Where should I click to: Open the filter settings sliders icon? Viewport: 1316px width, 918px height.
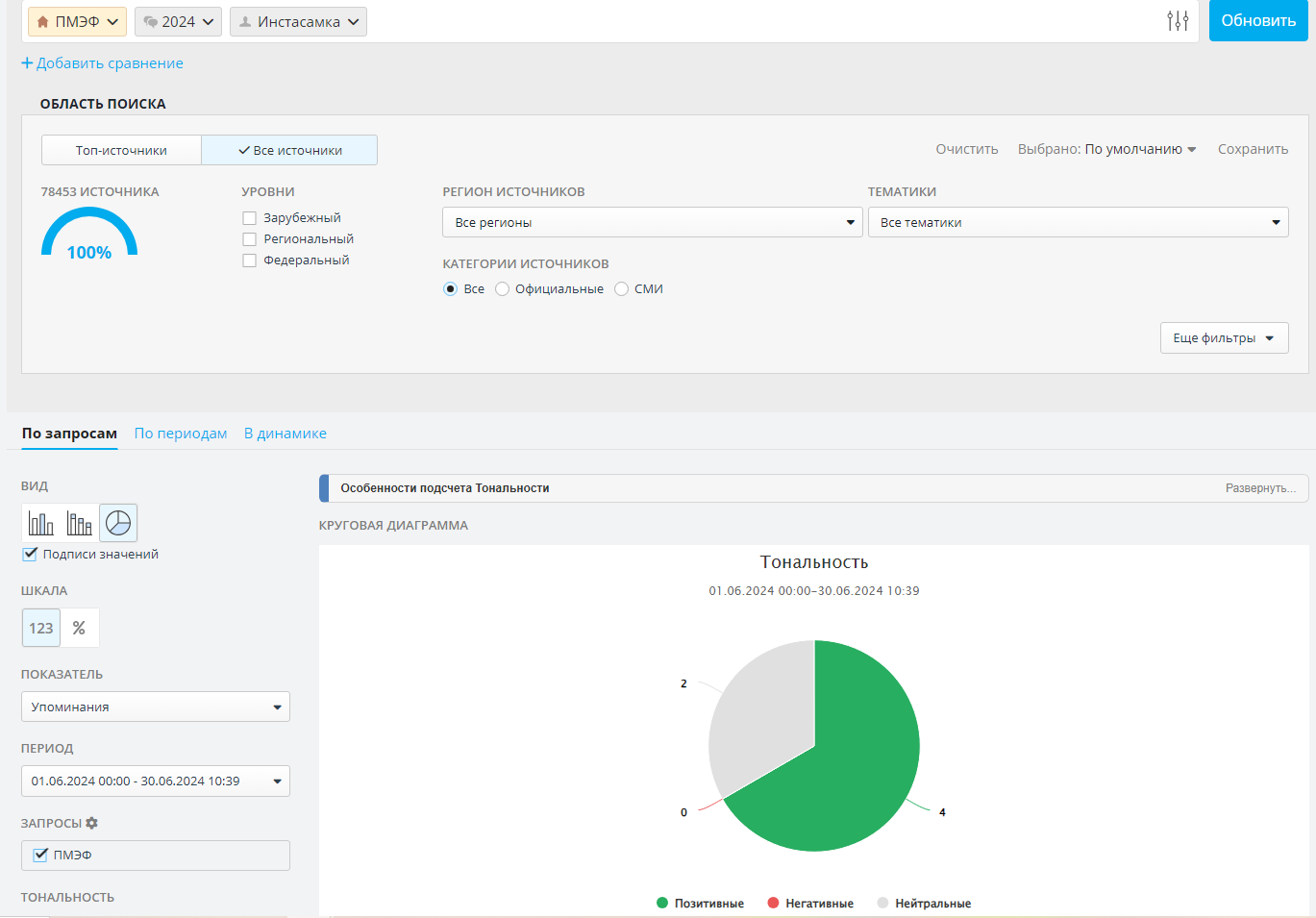click(1178, 20)
